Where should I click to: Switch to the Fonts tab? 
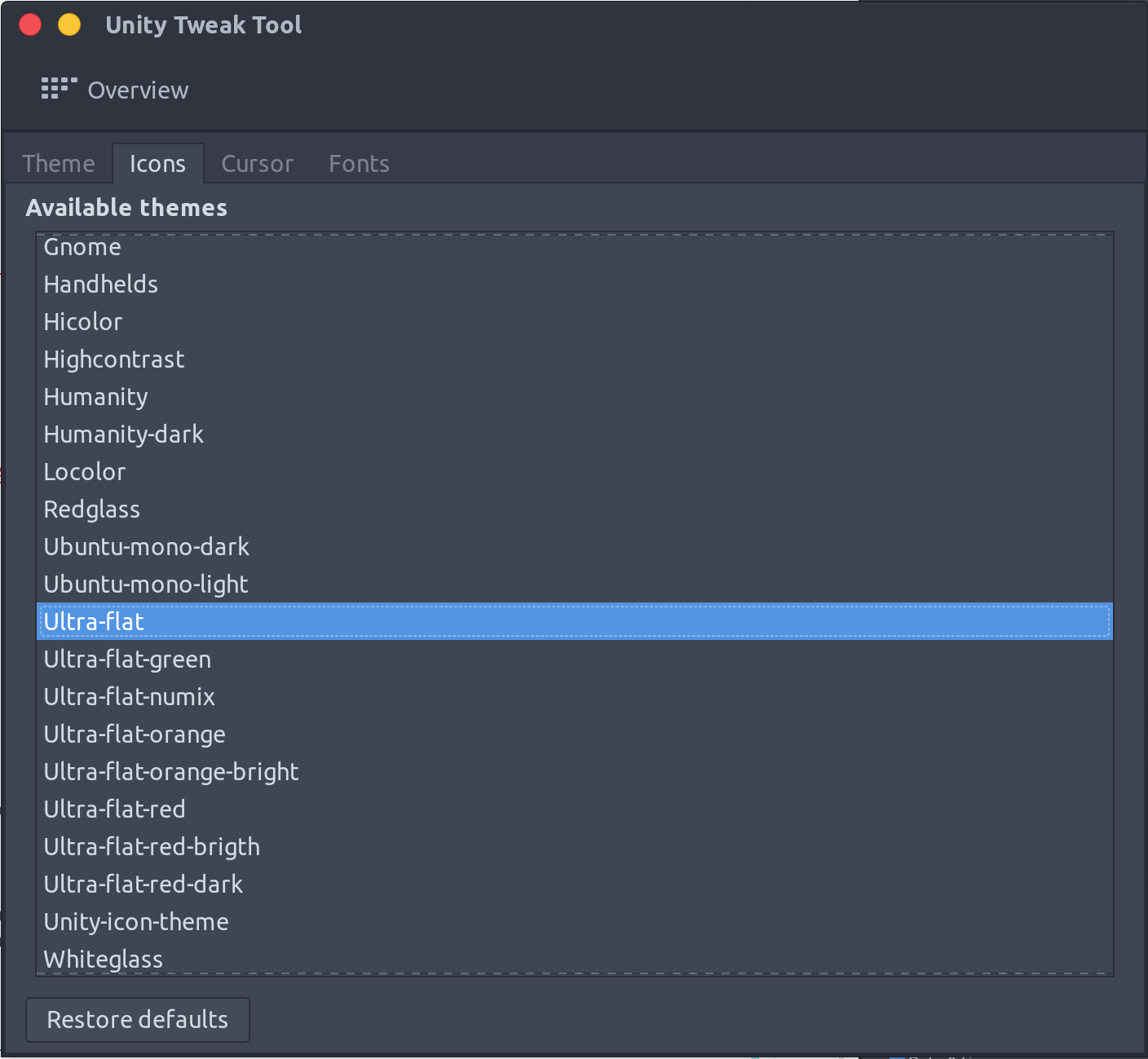click(x=360, y=164)
